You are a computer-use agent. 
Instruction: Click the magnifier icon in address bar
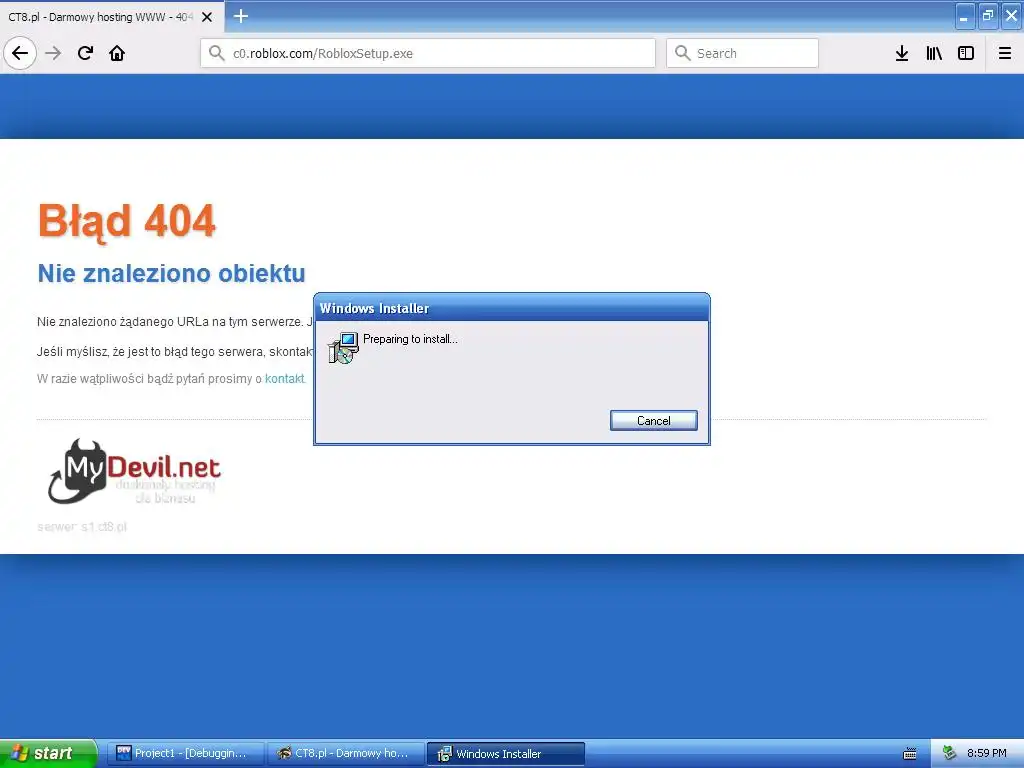tap(216, 53)
